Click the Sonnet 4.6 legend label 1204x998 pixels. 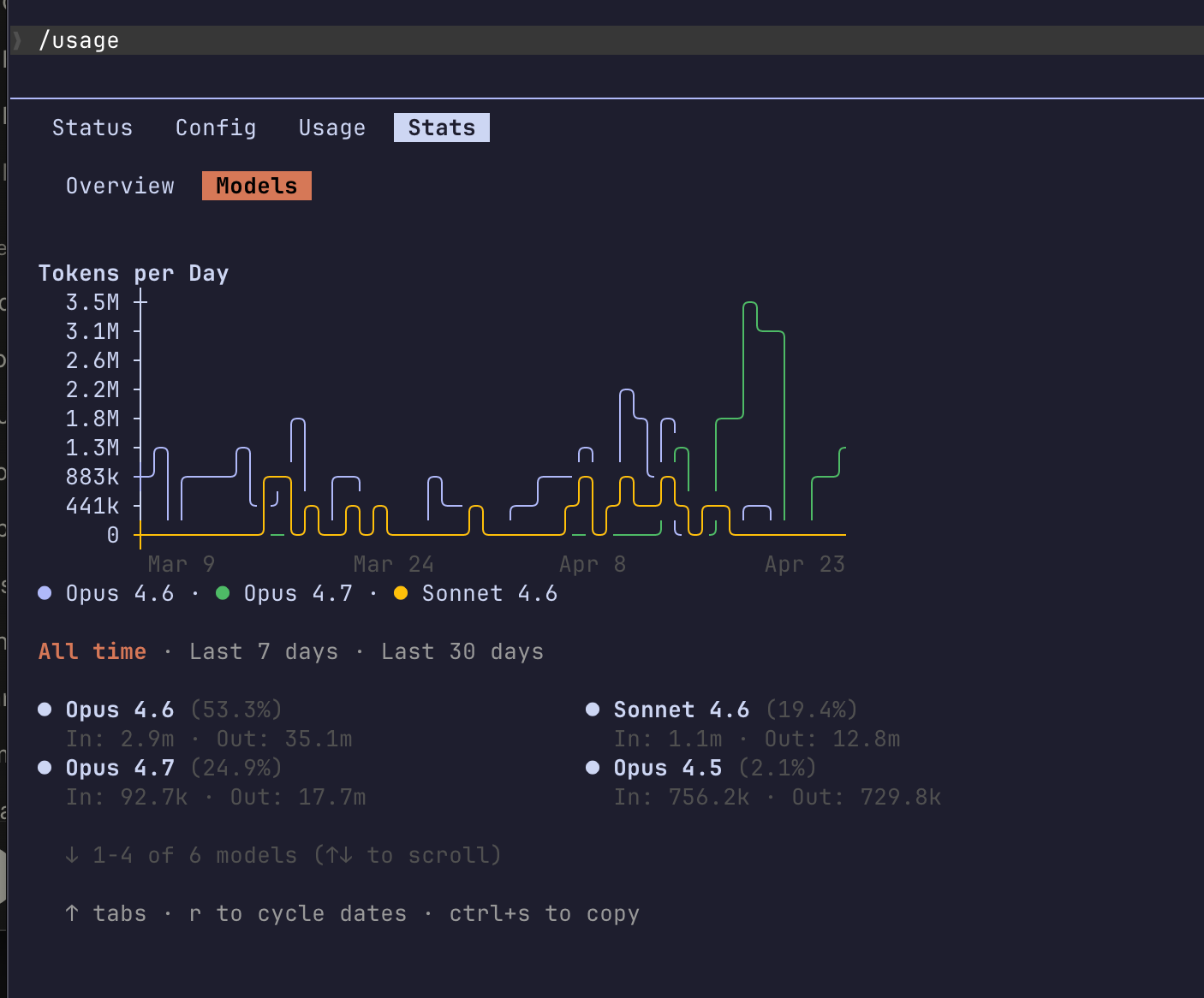(x=490, y=593)
